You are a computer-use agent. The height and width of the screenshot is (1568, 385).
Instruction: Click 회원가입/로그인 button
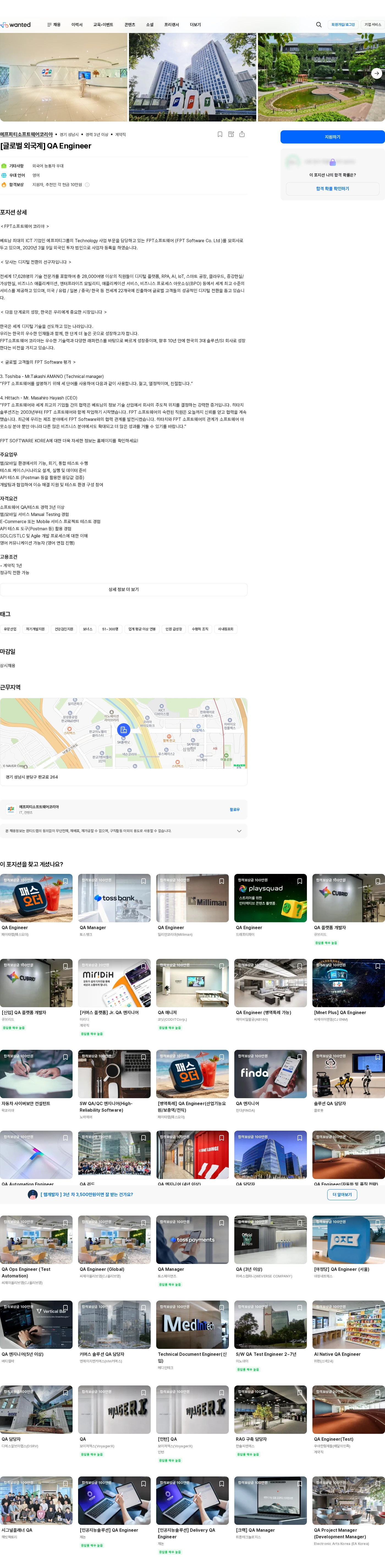[x=343, y=25]
